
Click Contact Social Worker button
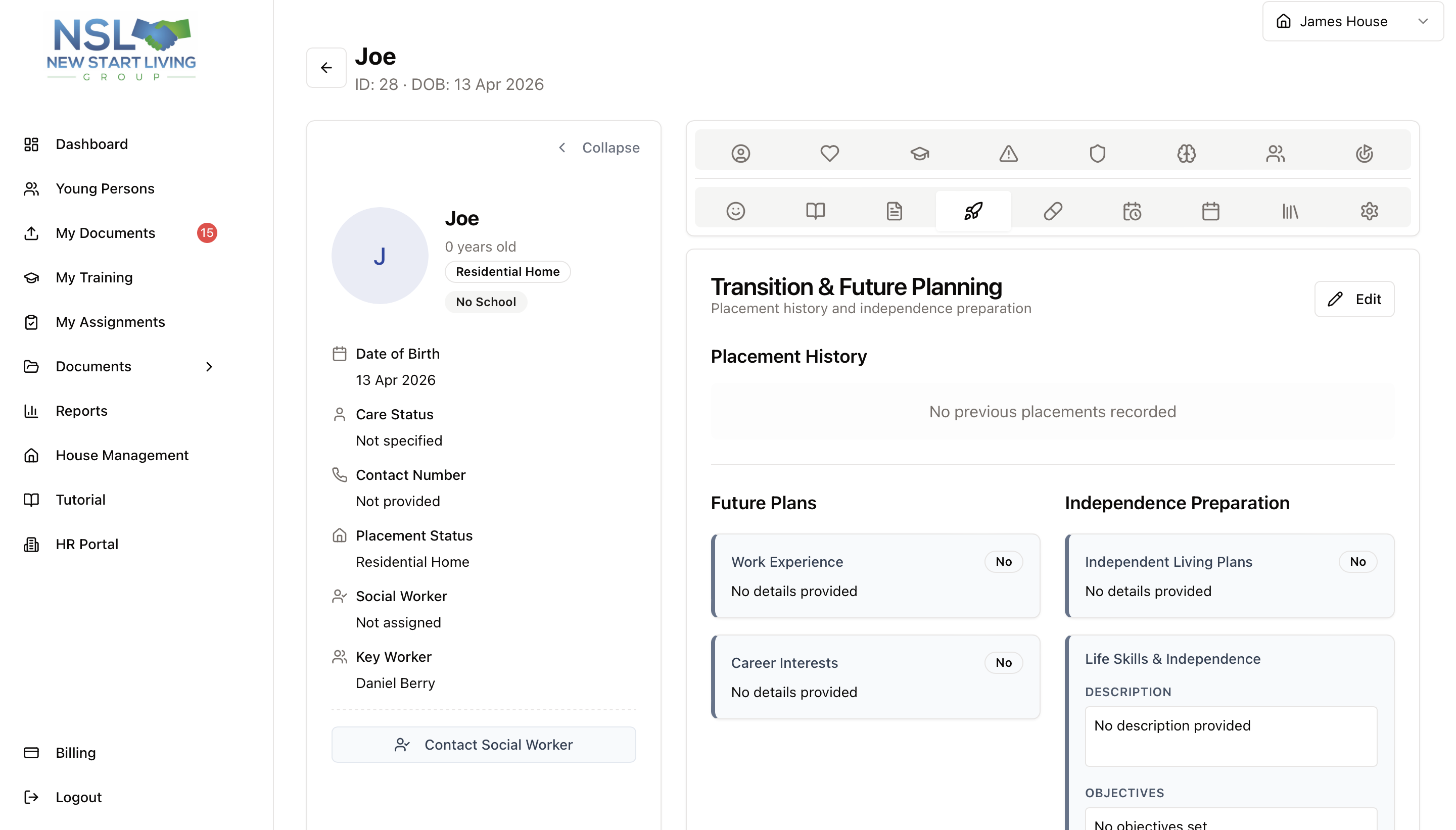pyautogui.click(x=484, y=745)
